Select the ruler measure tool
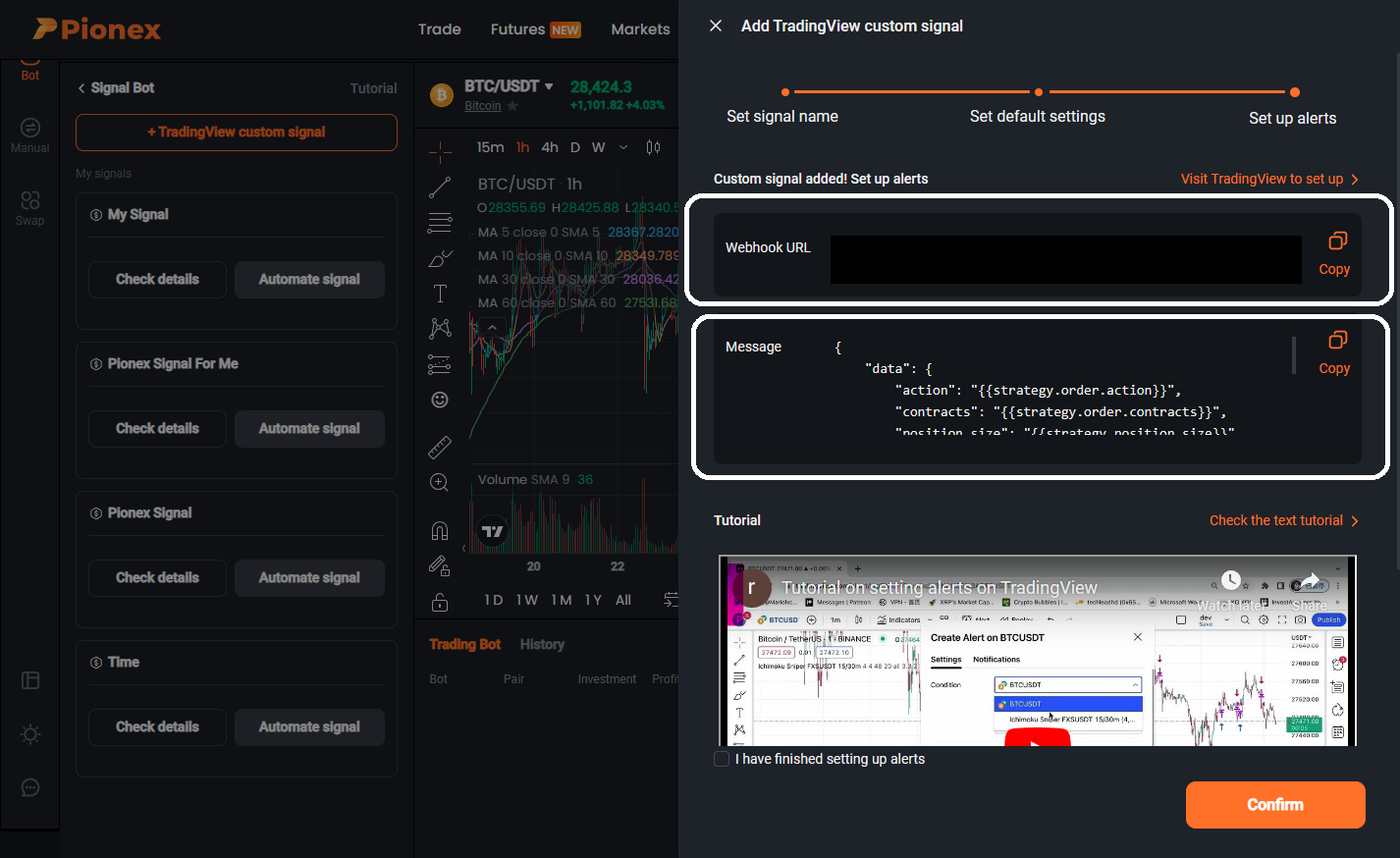Viewport: 1400px width, 858px height. coord(440,448)
